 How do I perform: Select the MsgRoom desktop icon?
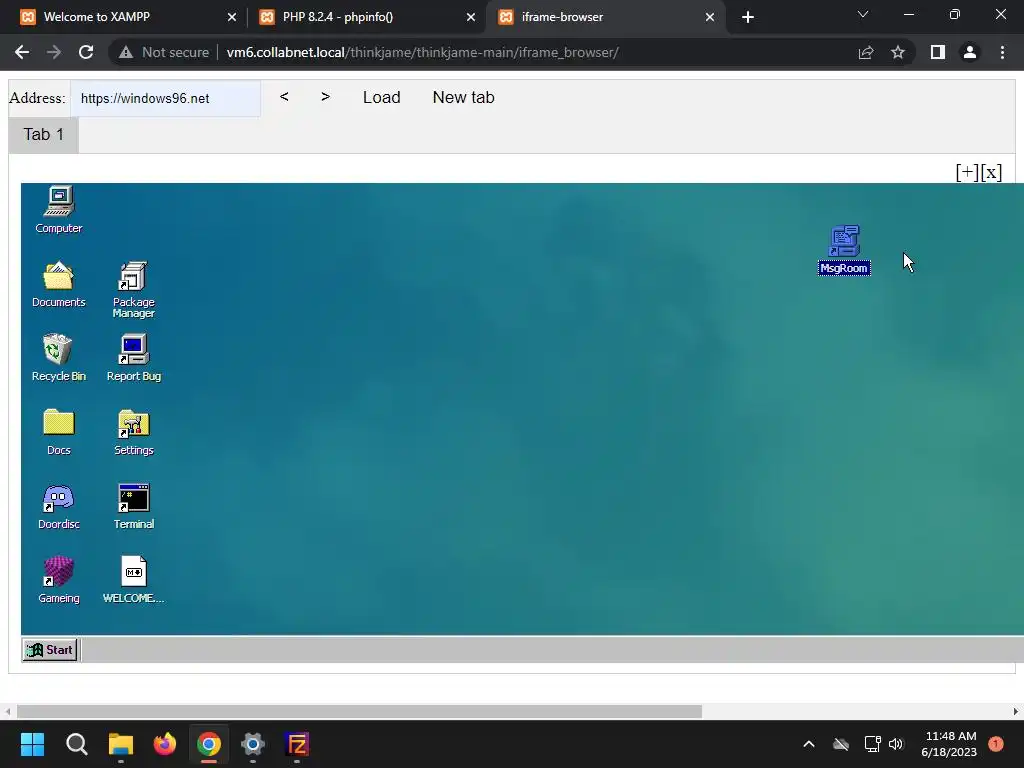pyautogui.click(x=844, y=249)
